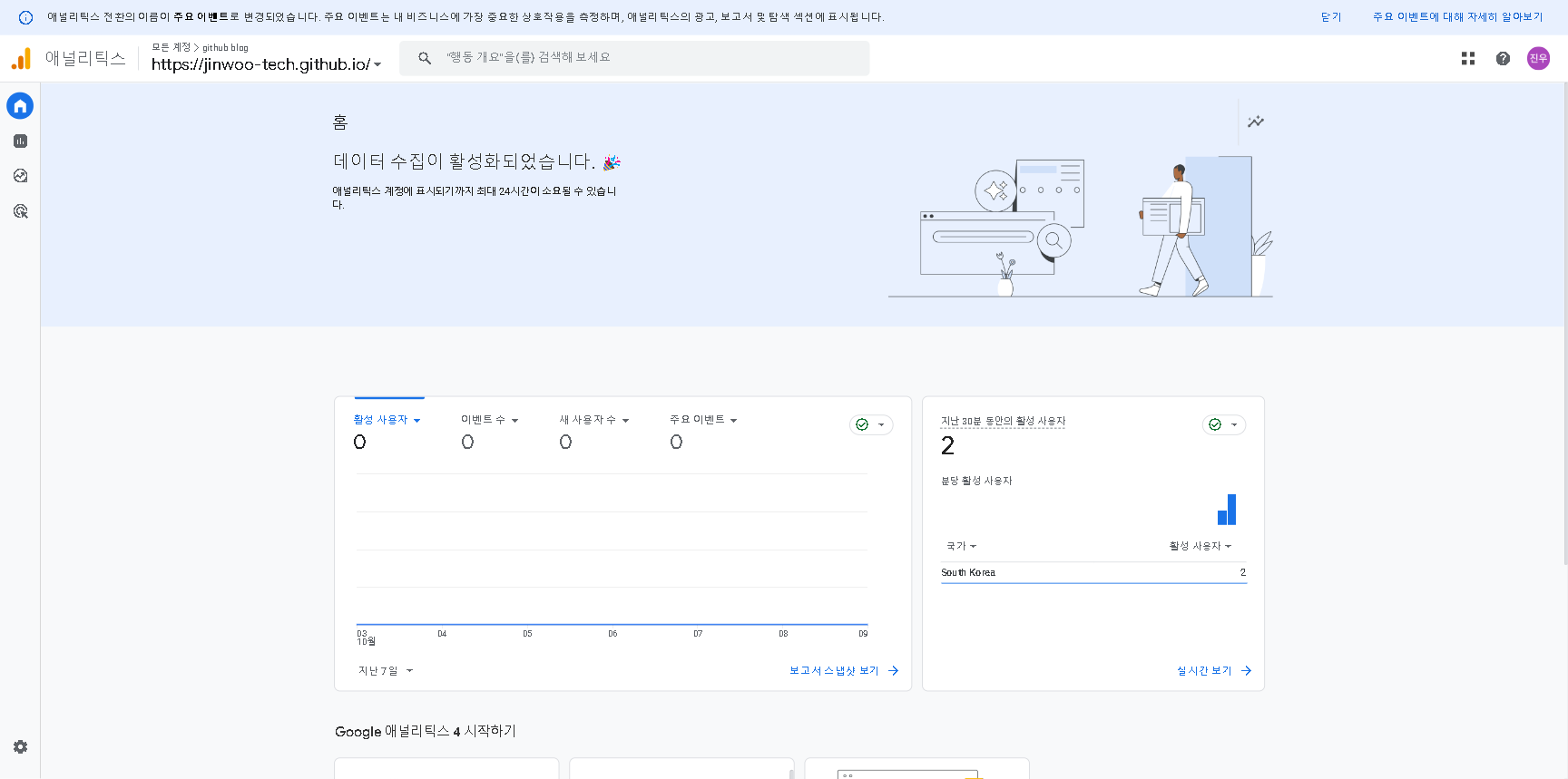Open the property selector jinwoo-tech.github.io
Image resolution: width=1568 pixels, height=779 pixels.
coord(266,64)
